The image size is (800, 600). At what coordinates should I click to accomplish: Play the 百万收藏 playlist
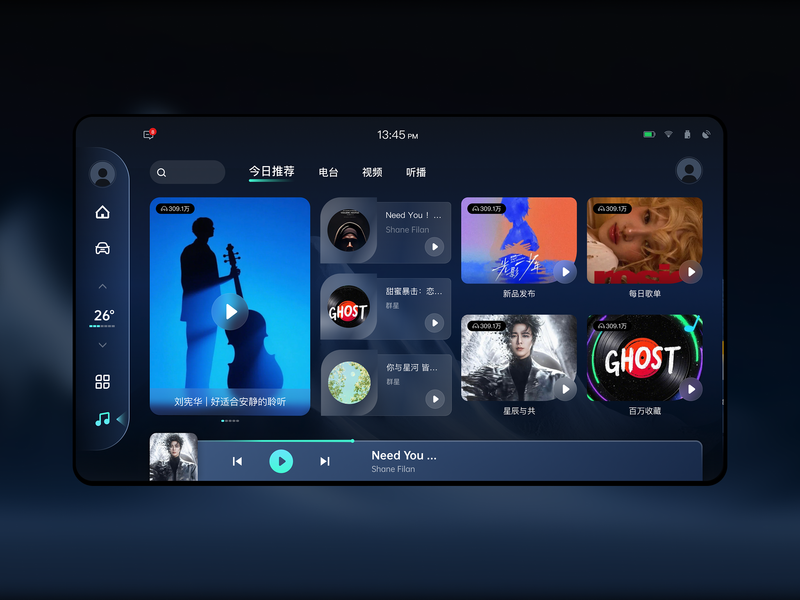pos(691,389)
